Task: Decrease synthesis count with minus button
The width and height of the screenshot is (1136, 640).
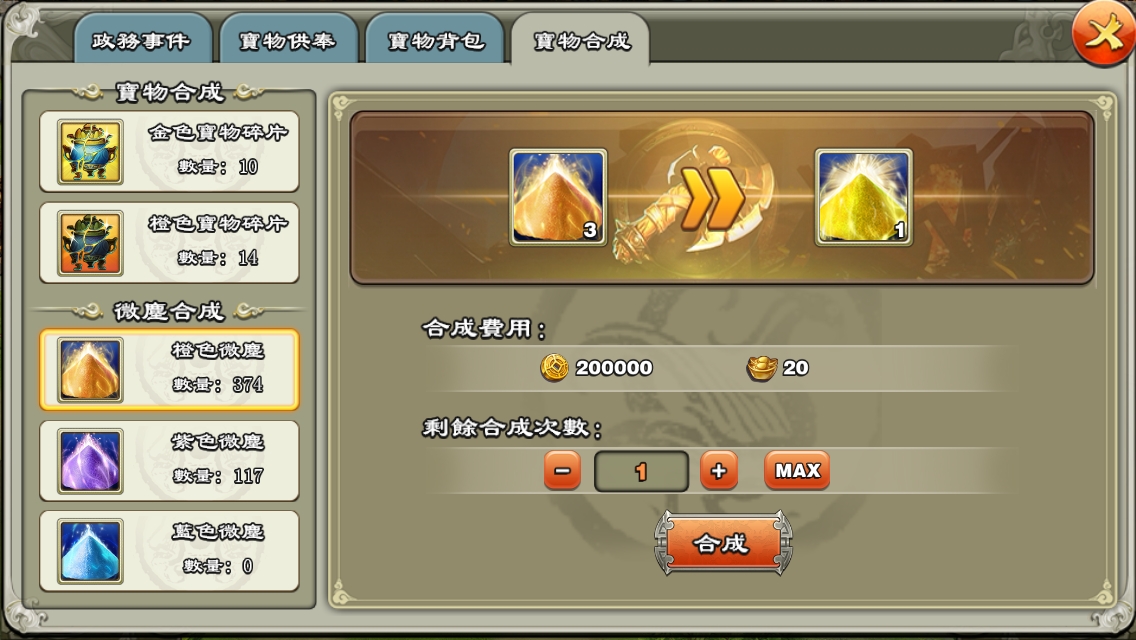Action: (x=562, y=471)
